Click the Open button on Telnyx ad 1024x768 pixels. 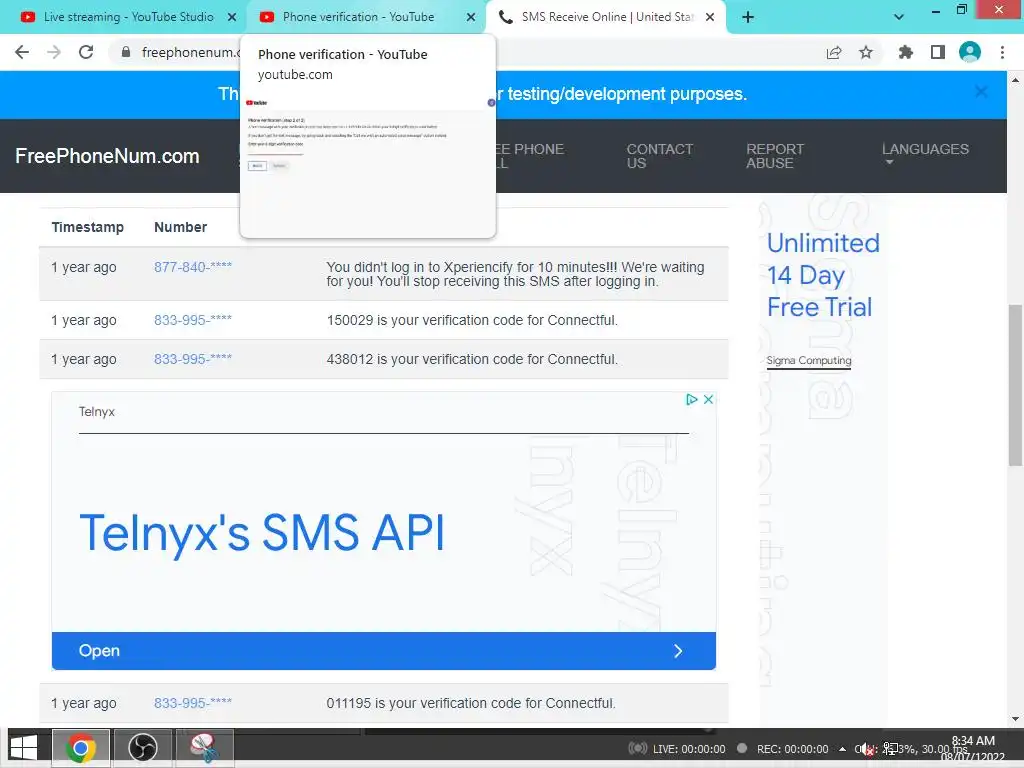coord(384,650)
